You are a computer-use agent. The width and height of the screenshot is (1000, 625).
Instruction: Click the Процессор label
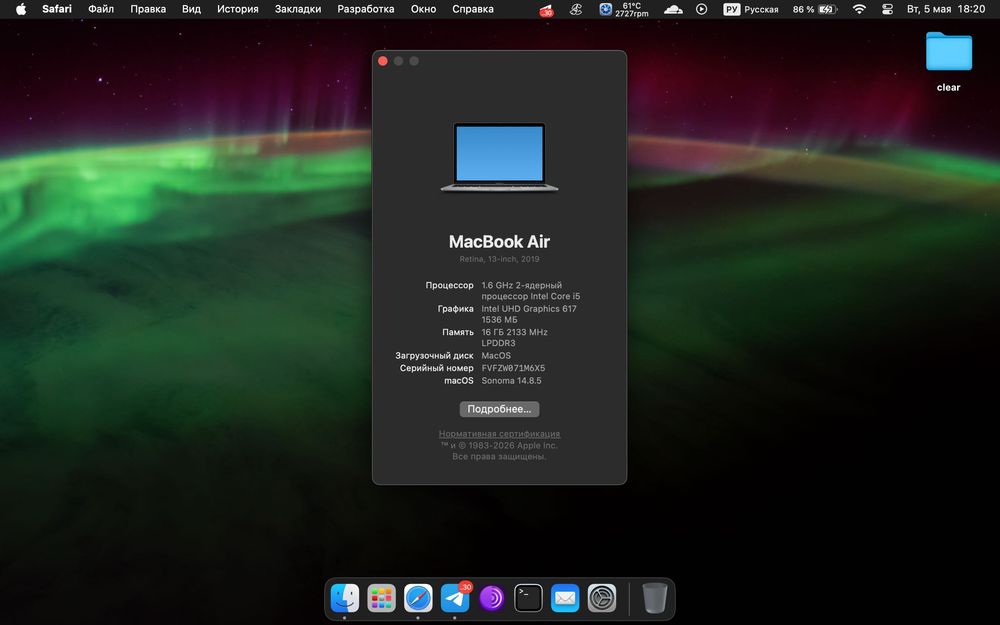pyautogui.click(x=450, y=285)
